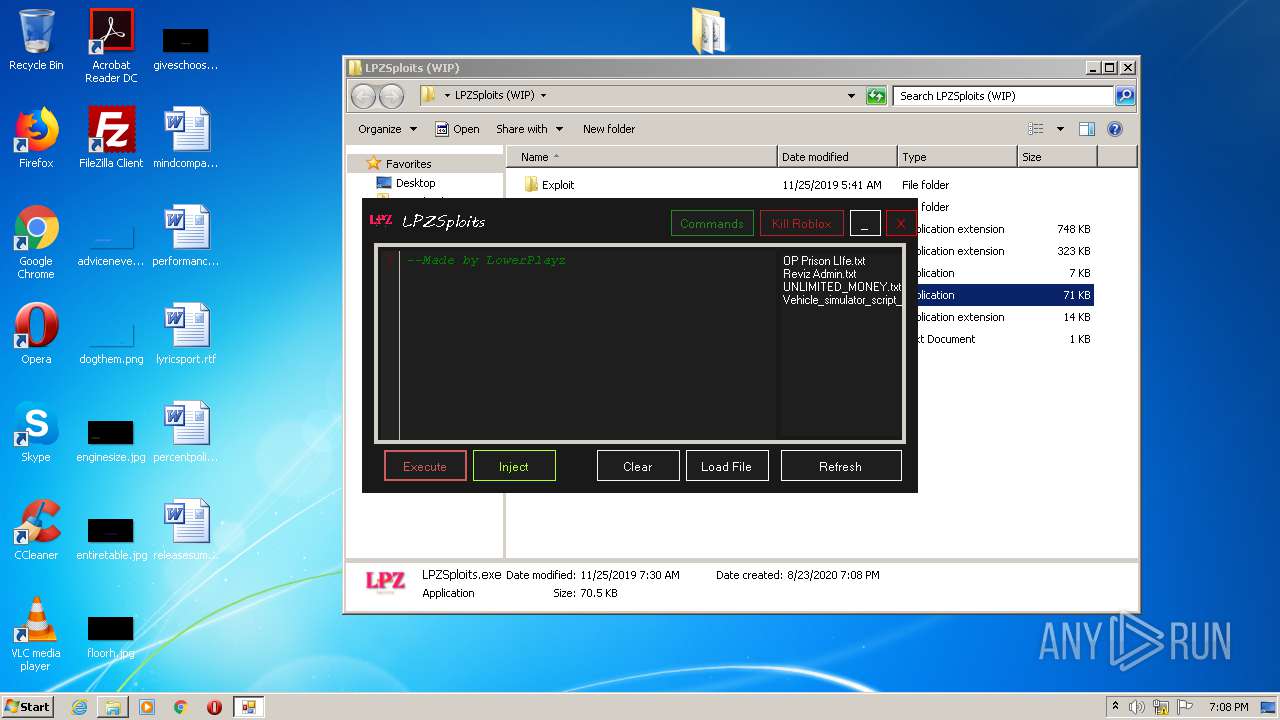Click the Load File button
Viewport: 1280px width, 720px height.
coord(727,466)
